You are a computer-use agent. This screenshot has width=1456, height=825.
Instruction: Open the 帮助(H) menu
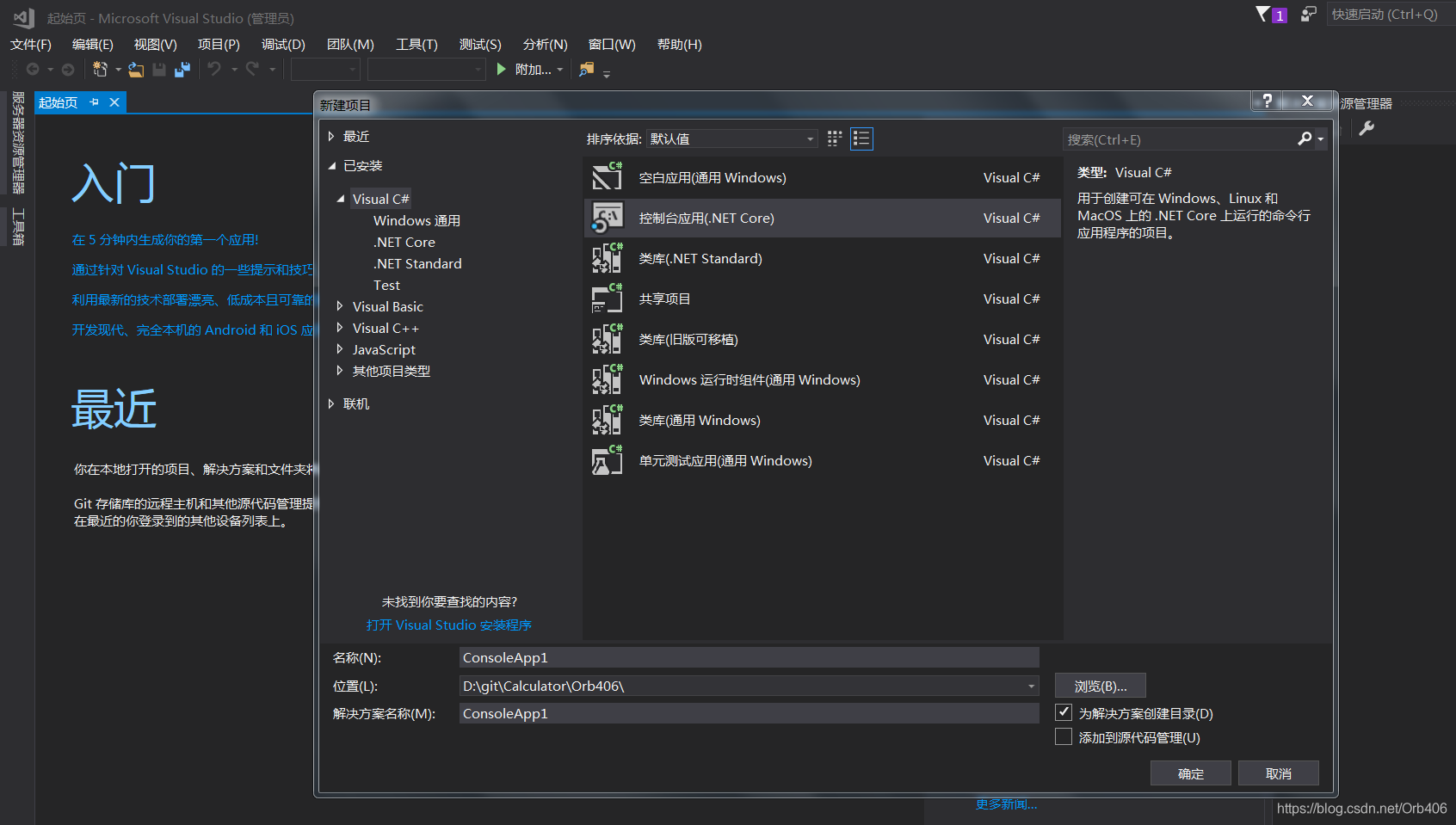pyautogui.click(x=680, y=44)
